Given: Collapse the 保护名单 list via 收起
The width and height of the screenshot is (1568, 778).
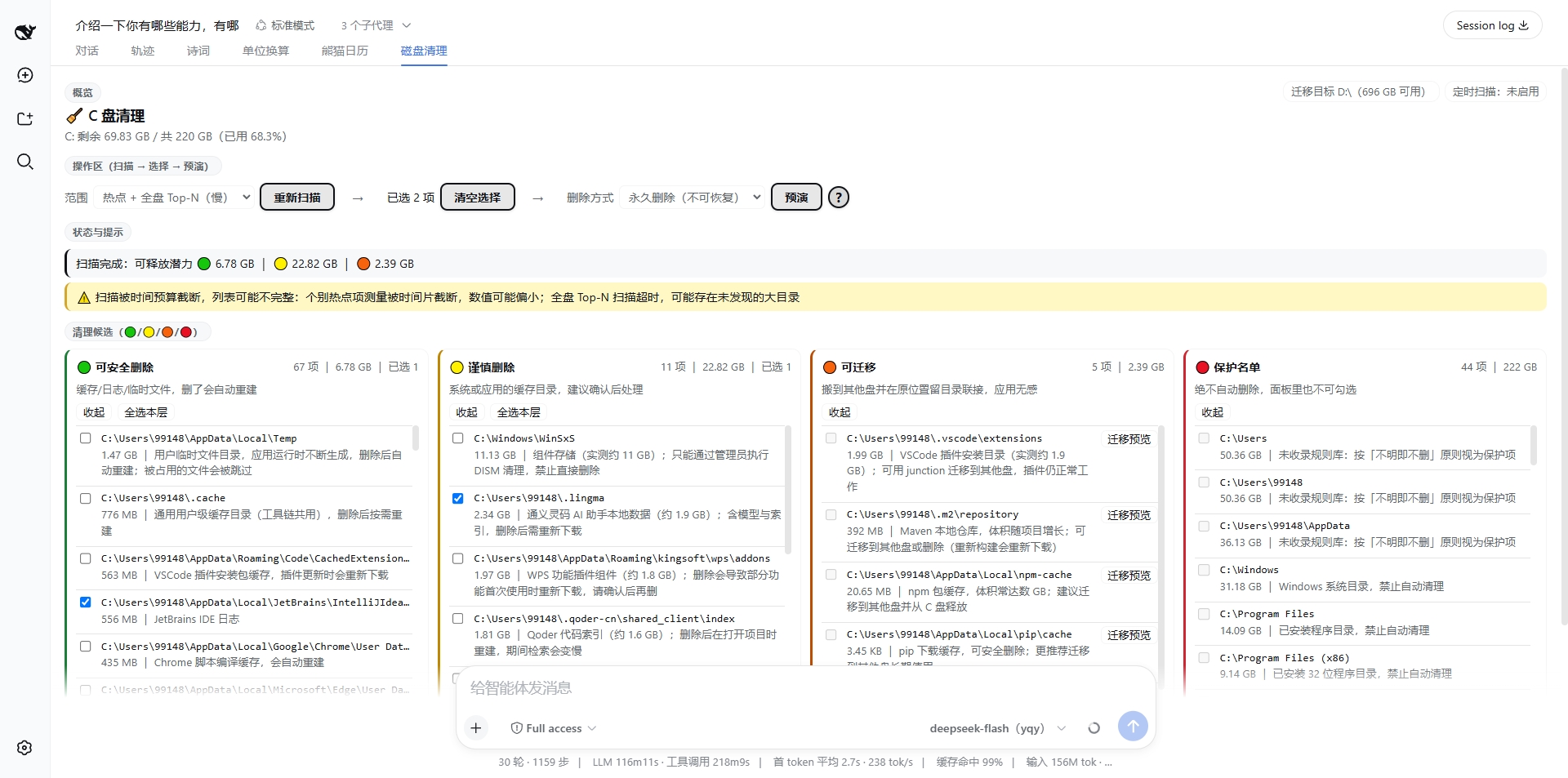Looking at the screenshot, I should point(1213,412).
